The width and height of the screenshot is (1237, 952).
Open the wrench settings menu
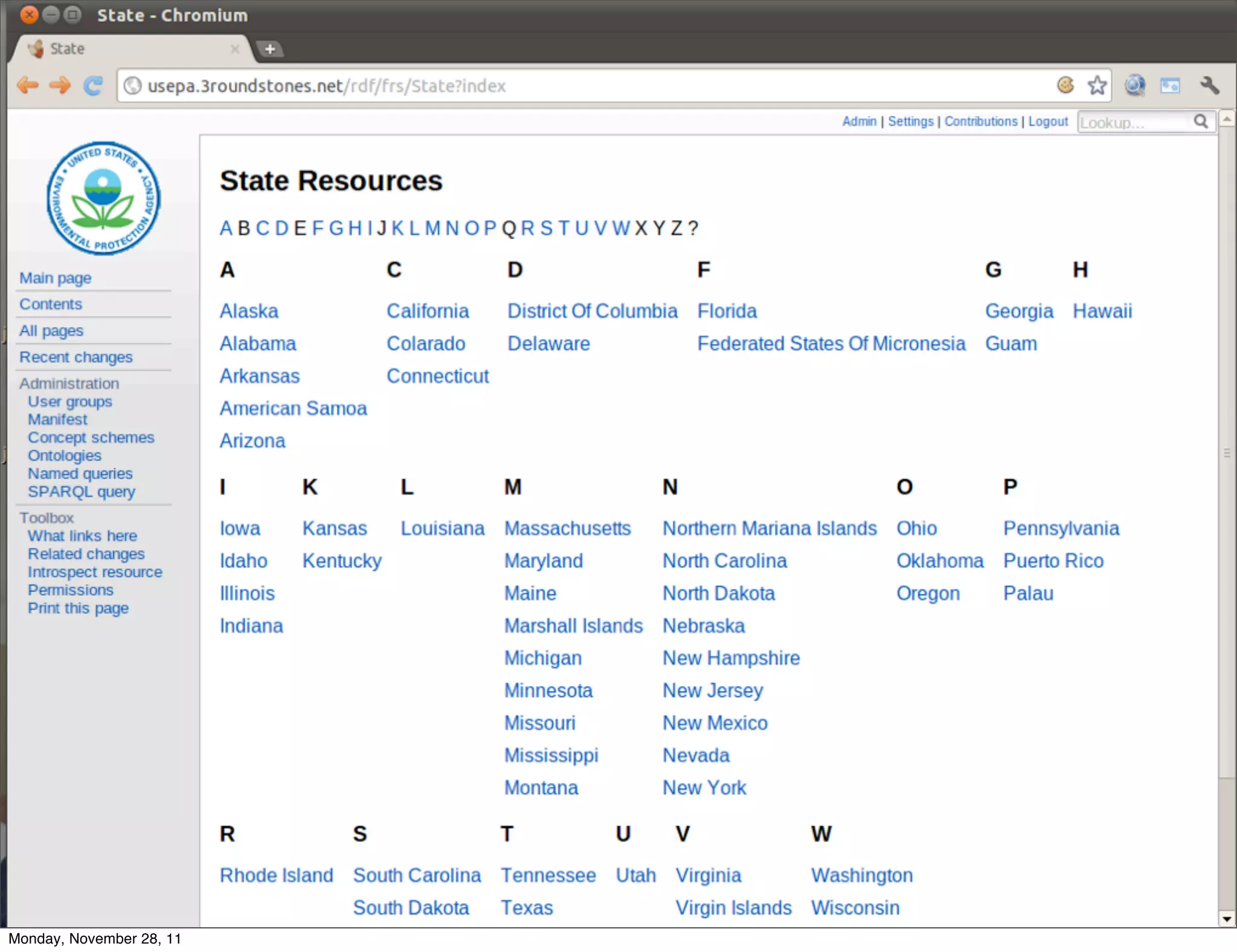1210,86
